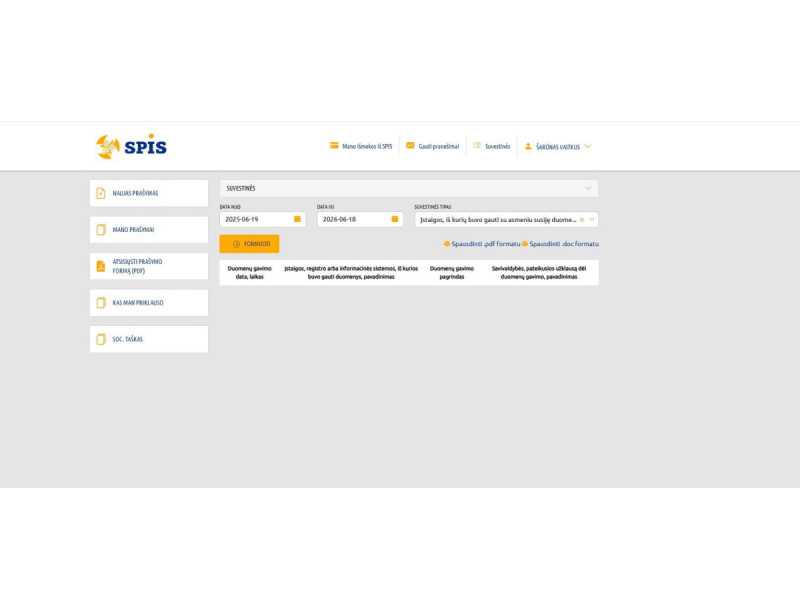Screen dimensions: 800x600
Task: Click the PDF icon in sidebar
Action: point(101,266)
